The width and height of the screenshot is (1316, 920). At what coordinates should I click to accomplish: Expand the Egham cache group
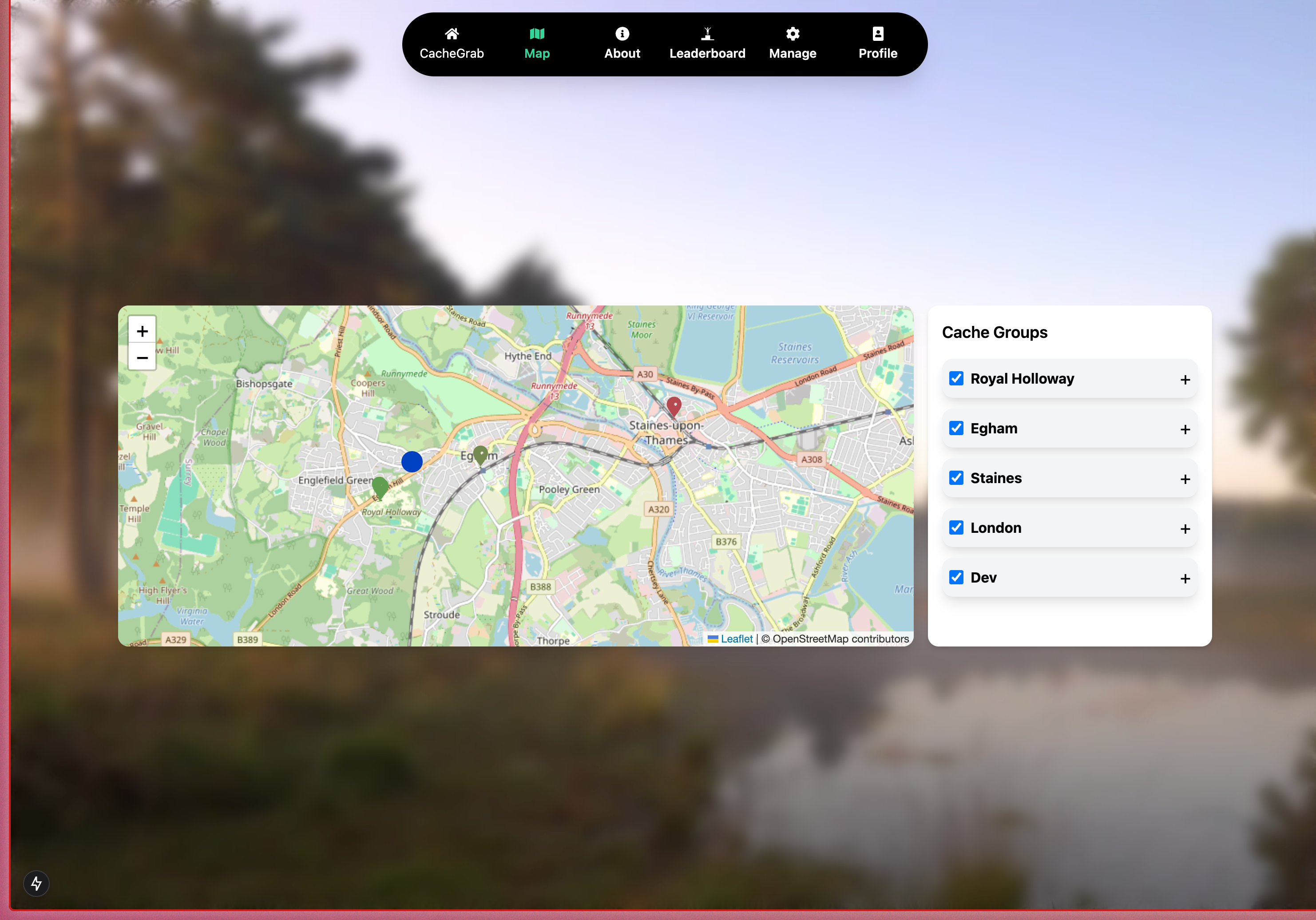pos(1185,429)
